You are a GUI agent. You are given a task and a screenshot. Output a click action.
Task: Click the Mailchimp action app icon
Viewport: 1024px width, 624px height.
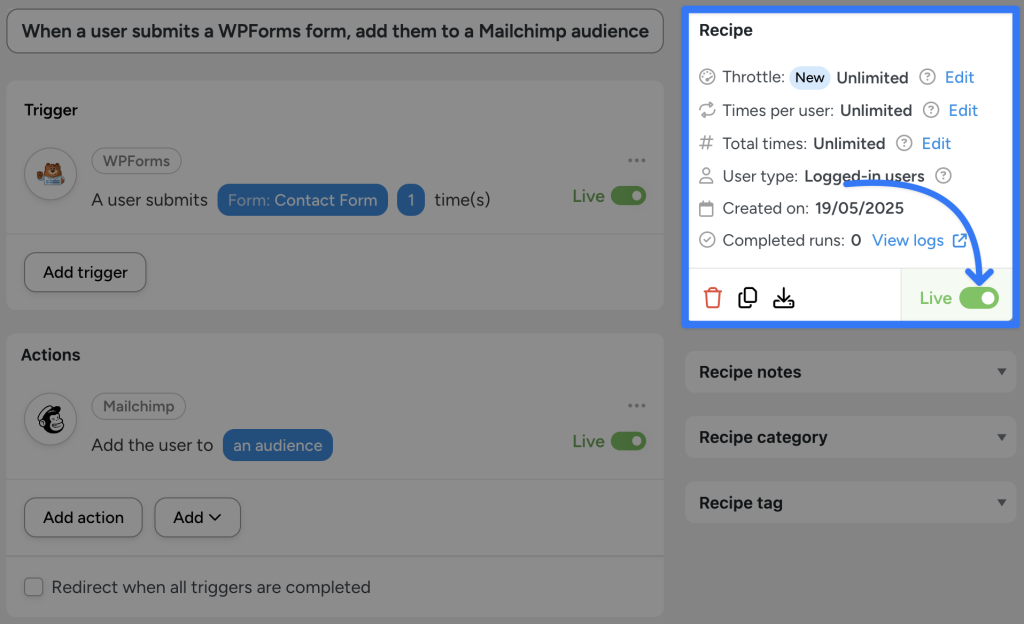pos(49,418)
